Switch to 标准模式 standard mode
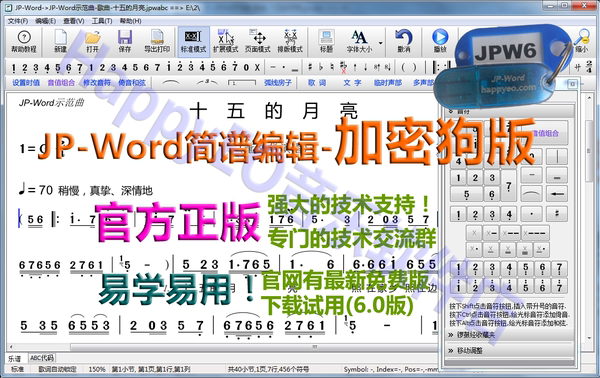Viewport: 600px width, 378px height. (x=193, y=41)
